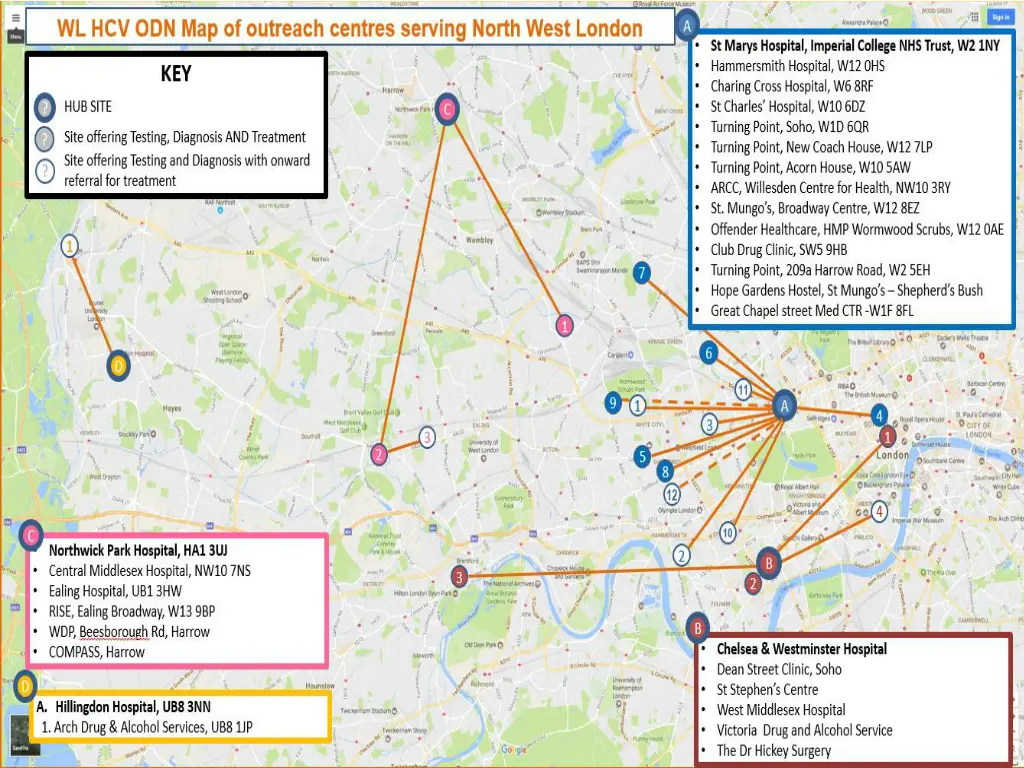This screenshot has width=1024, height=768.
Task: Select red marker 1 beside London label
Action: click(x=887, y=436)
